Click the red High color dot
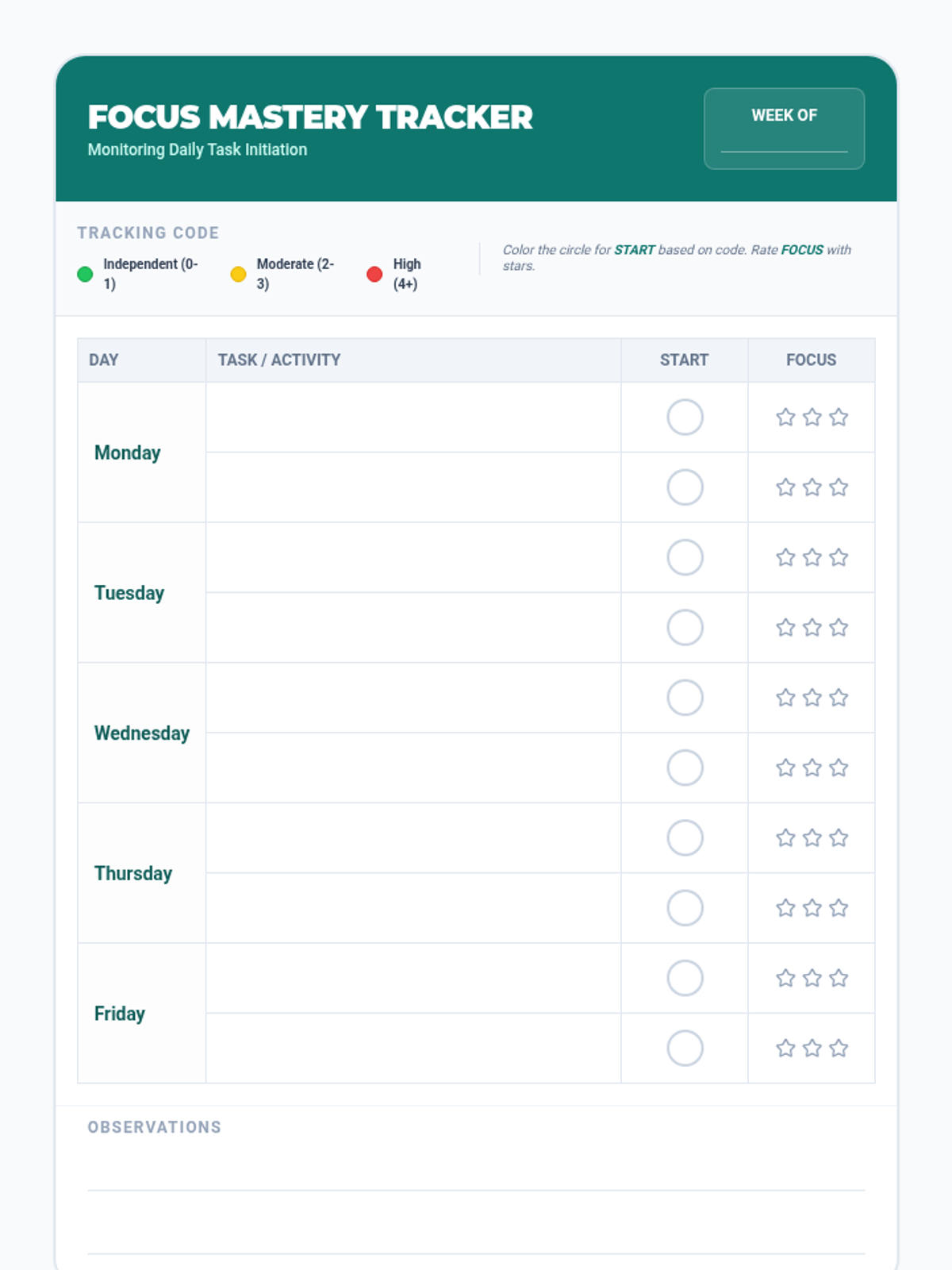 click(x=374, y=275)
